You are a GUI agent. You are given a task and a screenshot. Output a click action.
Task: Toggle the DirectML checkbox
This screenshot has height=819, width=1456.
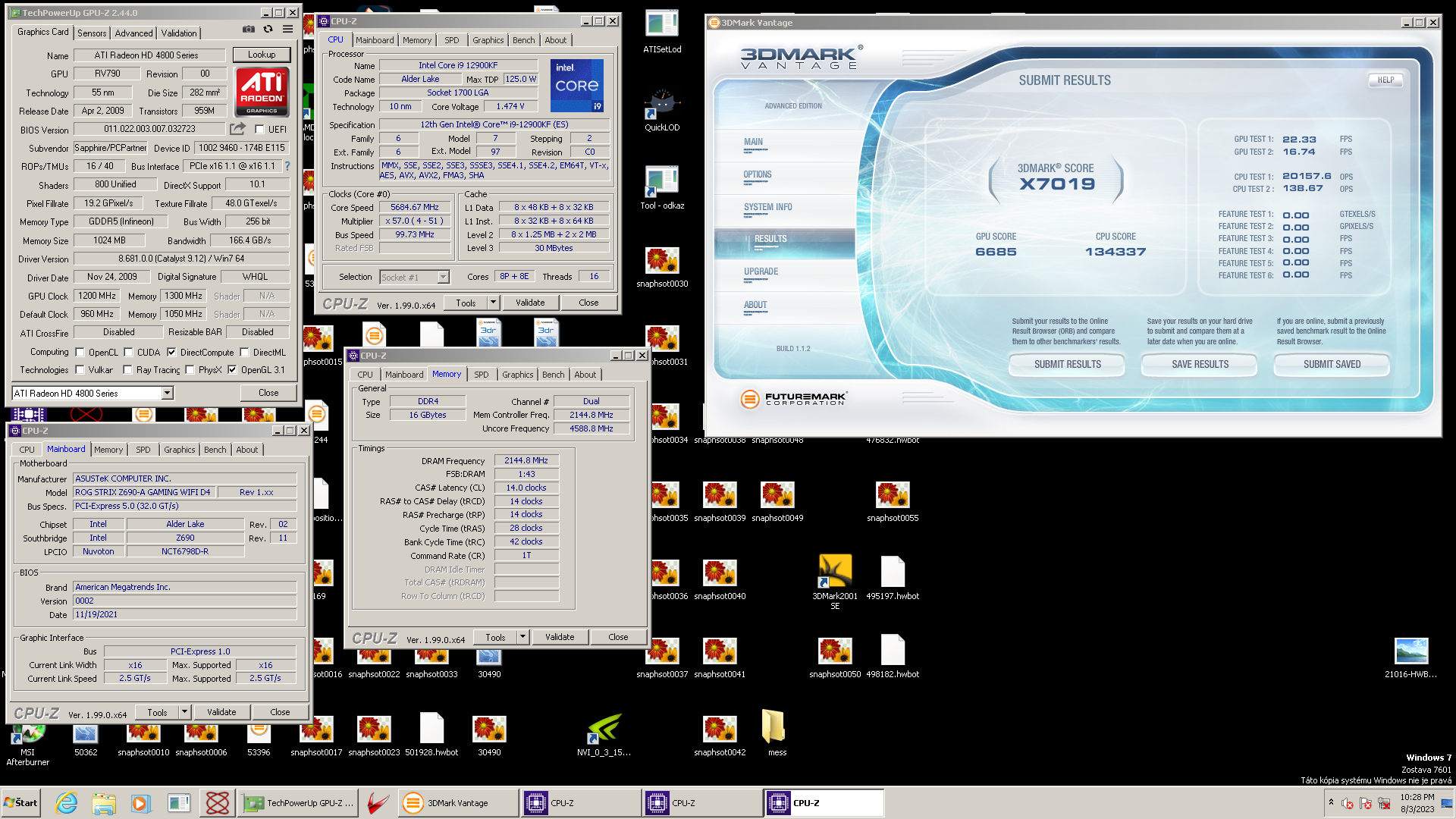pos(244,353)
